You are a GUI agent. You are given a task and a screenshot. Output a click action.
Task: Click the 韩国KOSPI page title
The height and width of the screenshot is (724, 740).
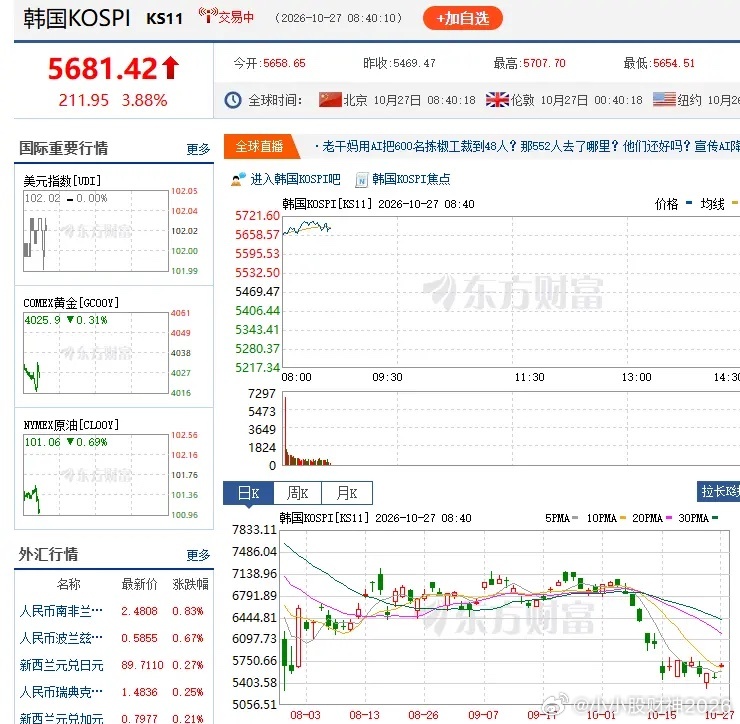(x=76, y=18)
